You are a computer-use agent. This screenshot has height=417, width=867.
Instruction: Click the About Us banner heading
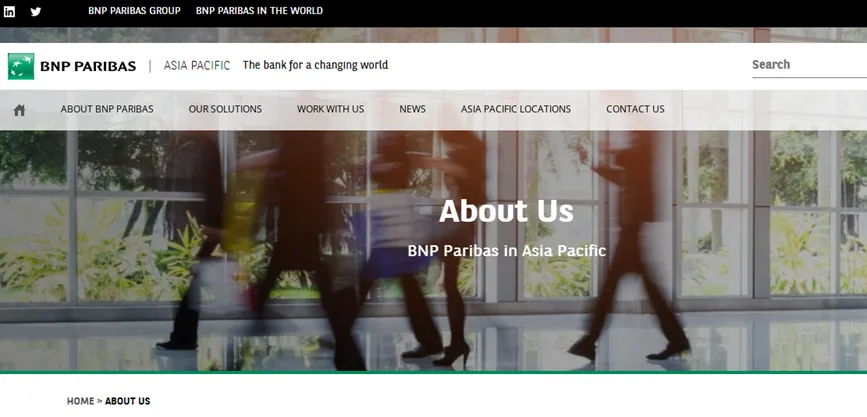(506, 211)
